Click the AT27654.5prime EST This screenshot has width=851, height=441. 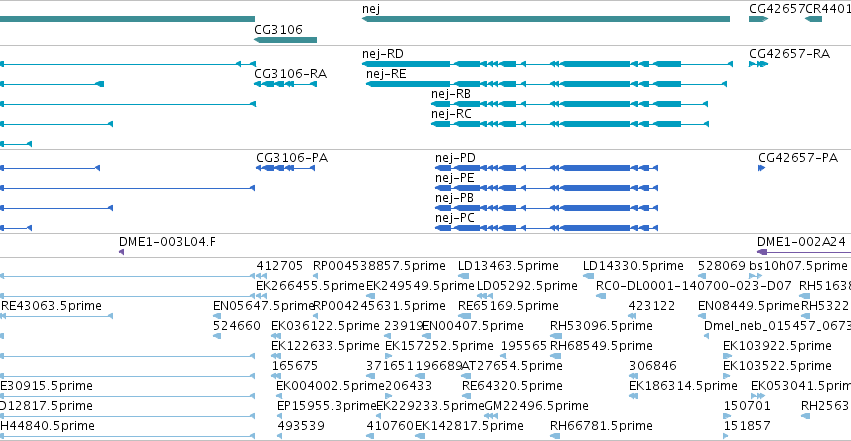click(x=511, y=366)
